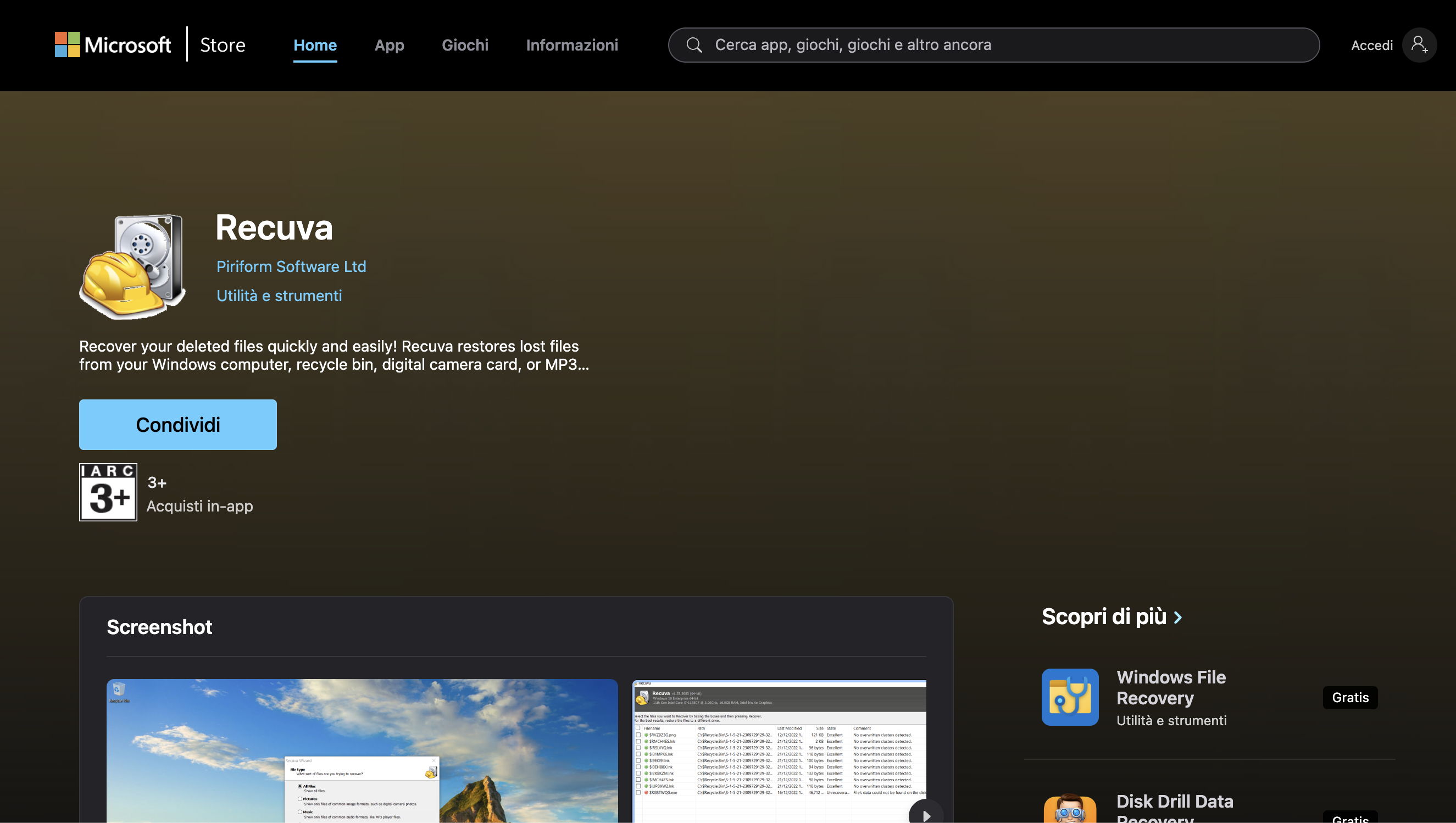Click Accedi sign-in link
This screenshot has height=823, width=1456.
[1371, 45]
